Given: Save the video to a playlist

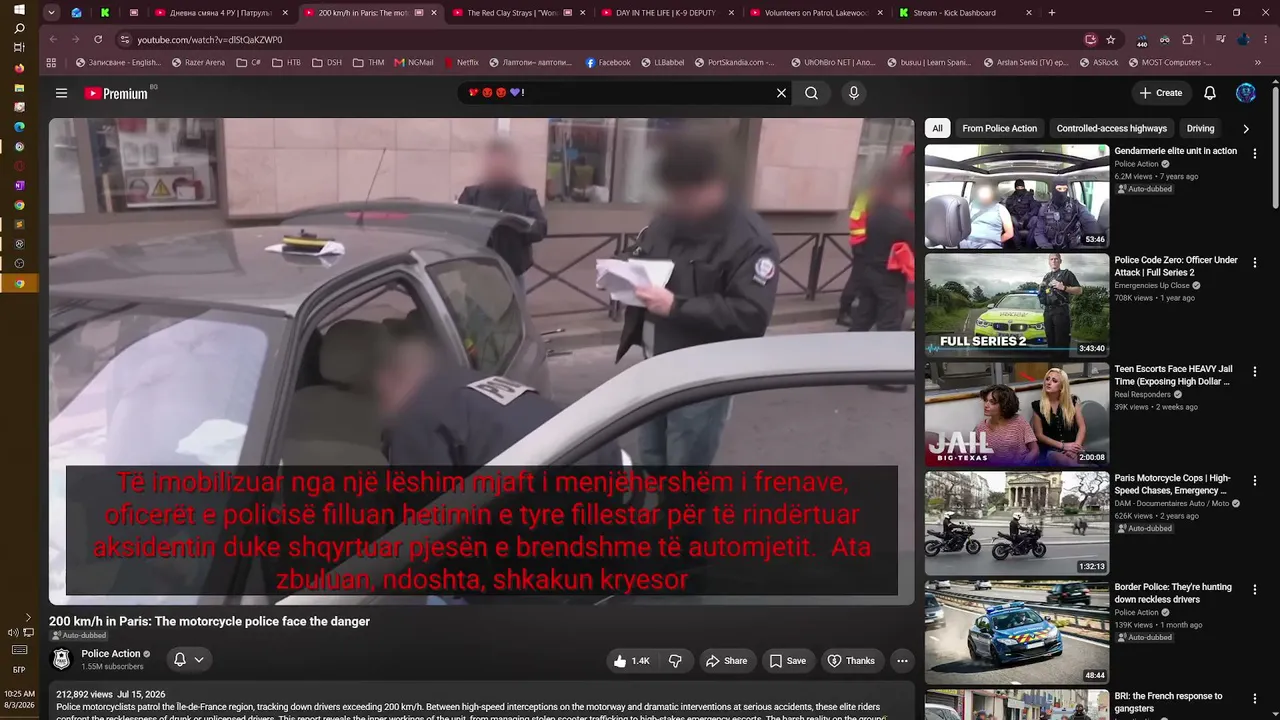Looking at the screenshot, I should [787, 661].
